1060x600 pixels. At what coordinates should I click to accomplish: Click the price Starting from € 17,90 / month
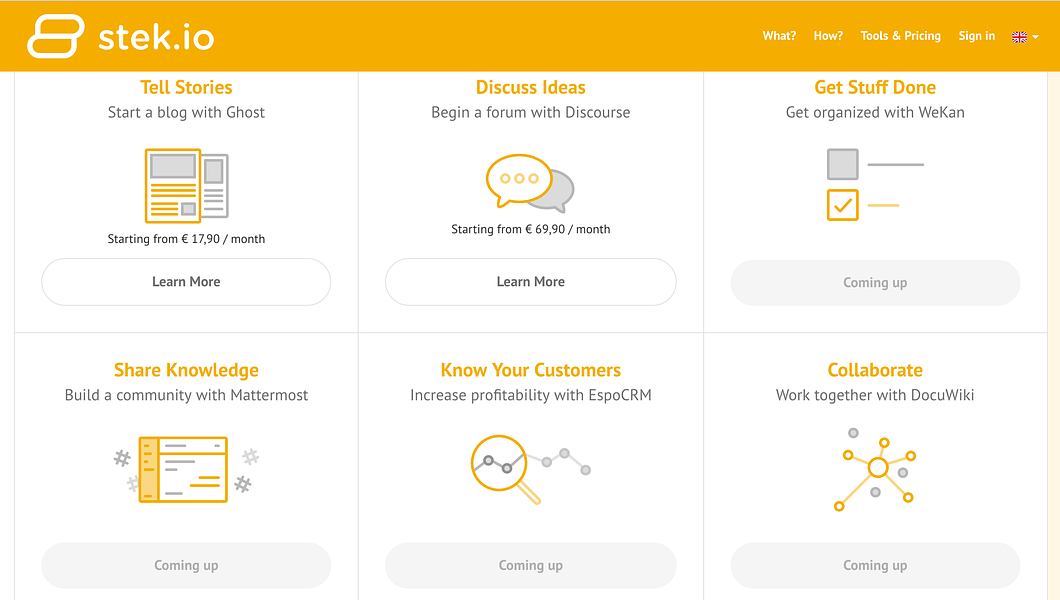pos(186,239)
